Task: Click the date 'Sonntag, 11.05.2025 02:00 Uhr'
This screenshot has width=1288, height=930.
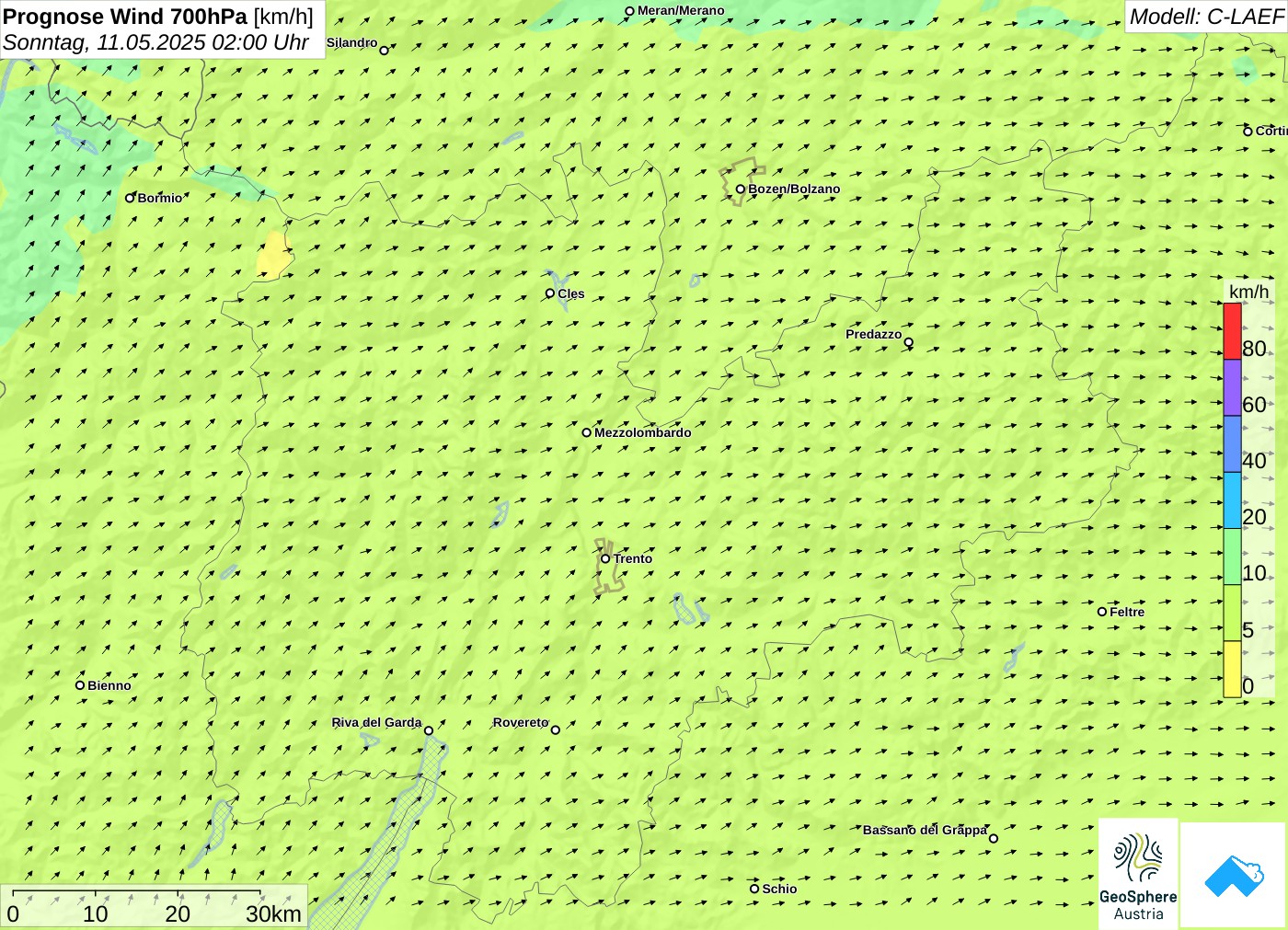Action: click(x=155, y=42)
